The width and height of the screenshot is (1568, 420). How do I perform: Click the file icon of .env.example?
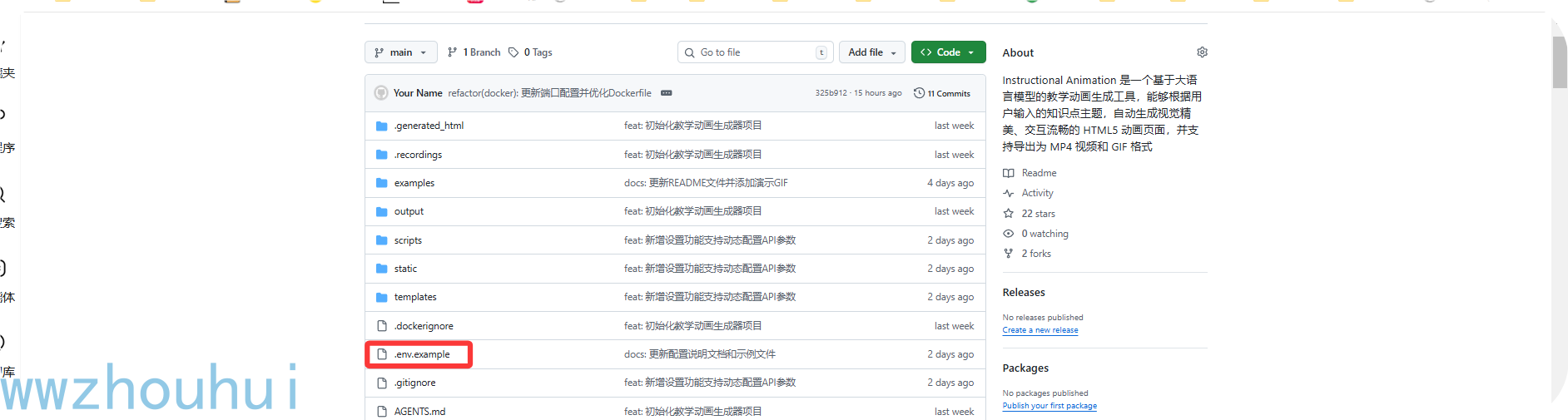pyautogui.click(x=382, y=354)
